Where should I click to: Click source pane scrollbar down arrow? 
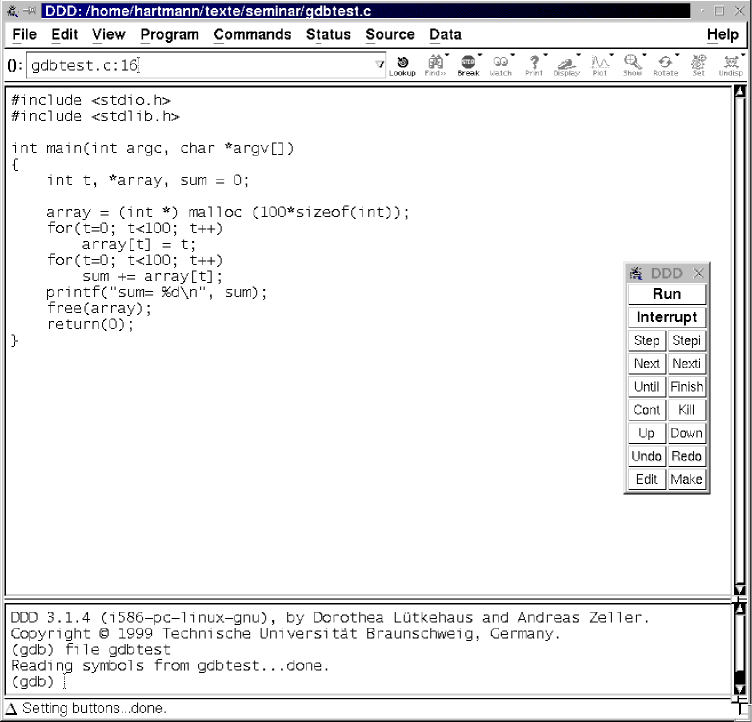click(740, 590)
